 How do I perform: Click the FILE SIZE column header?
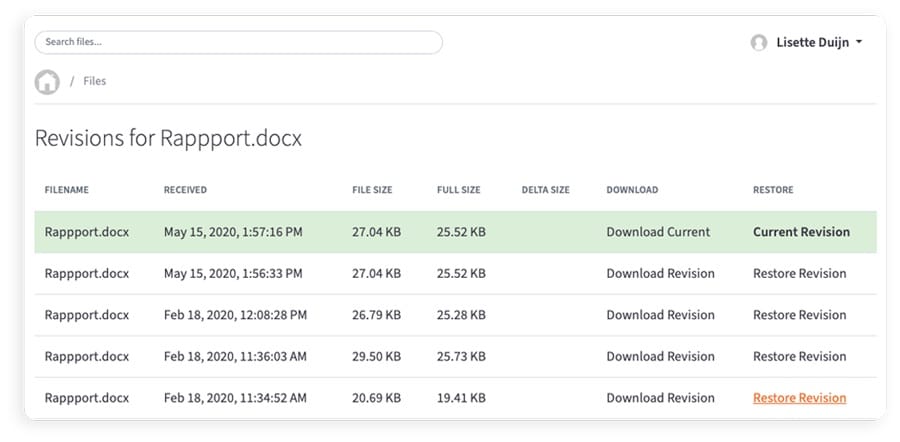tap(372, 190)
